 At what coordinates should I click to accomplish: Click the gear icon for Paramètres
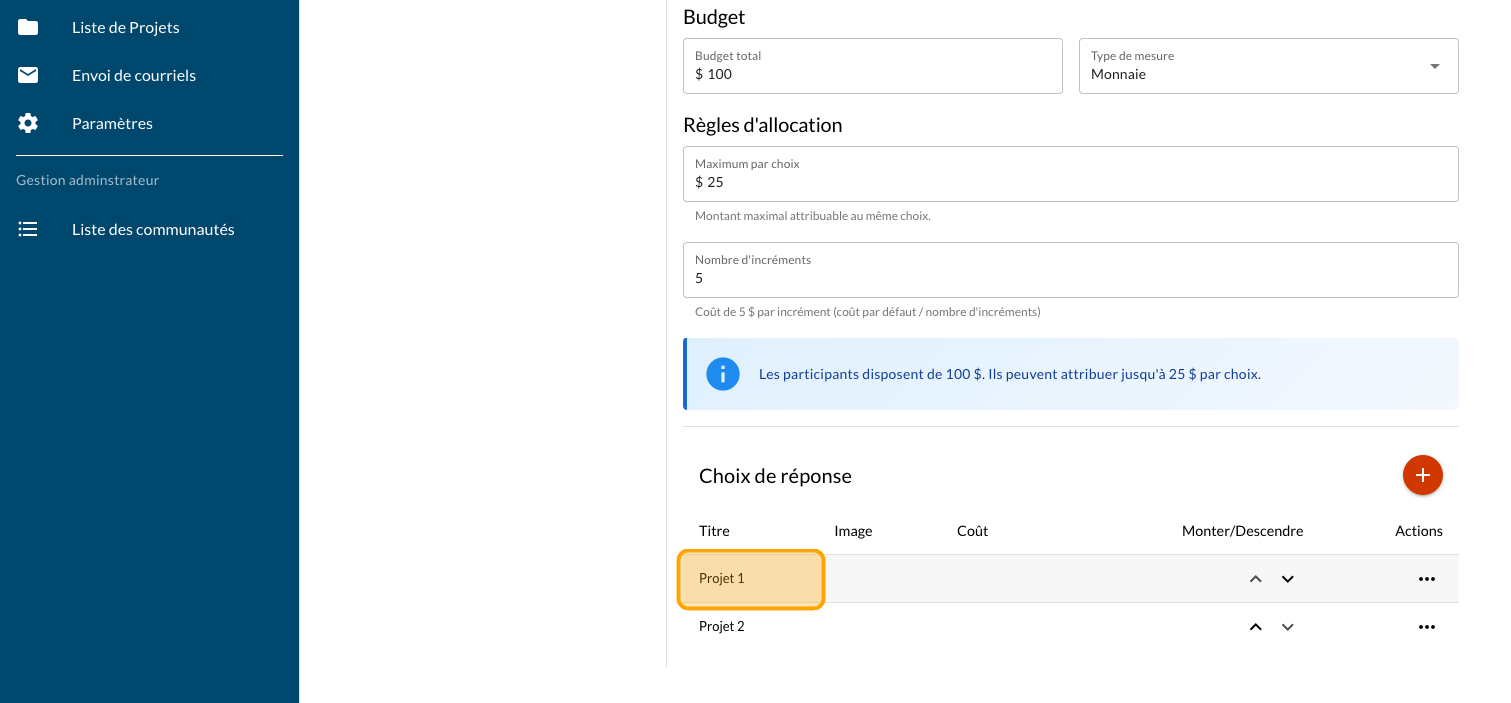pos(28,123)
